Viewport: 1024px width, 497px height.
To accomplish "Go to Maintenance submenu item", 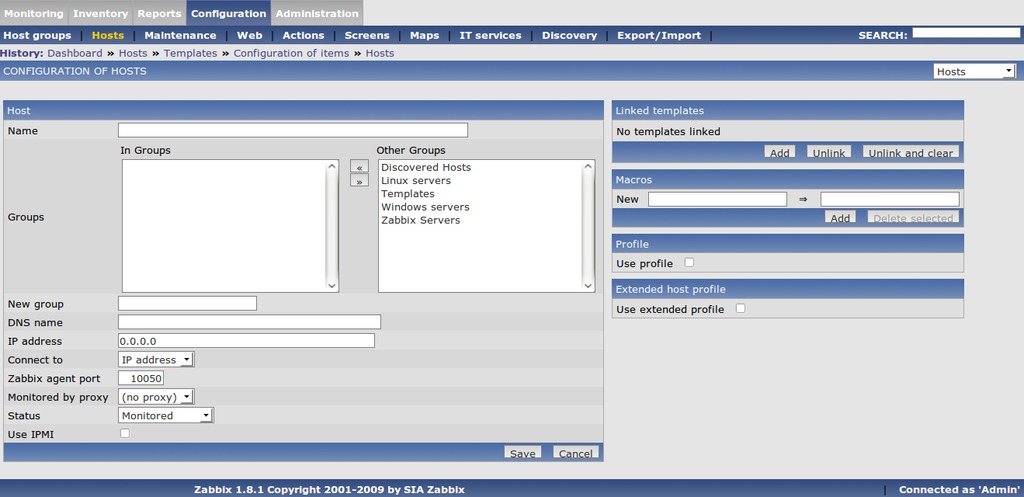I will (180, 35).
